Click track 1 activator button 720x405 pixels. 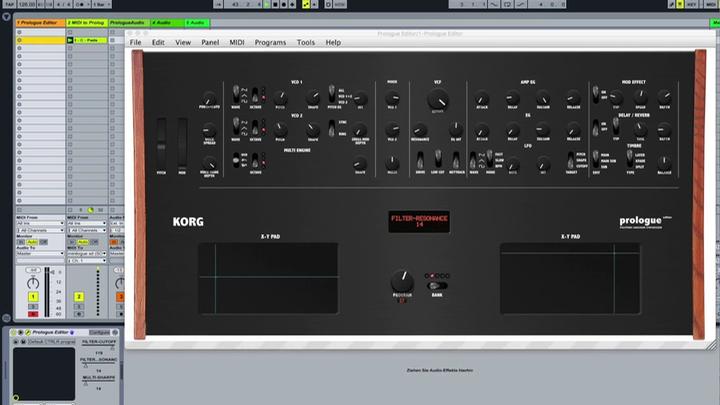pyautogui.click(x=33, y=297)
